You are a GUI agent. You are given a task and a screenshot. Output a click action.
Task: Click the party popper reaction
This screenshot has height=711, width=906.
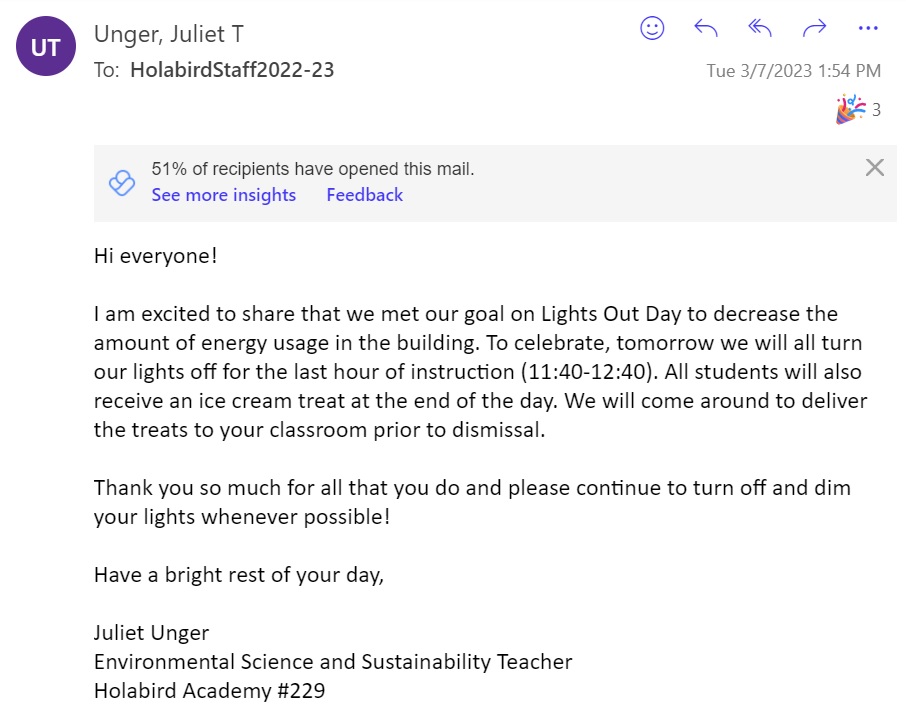[849, 109]
